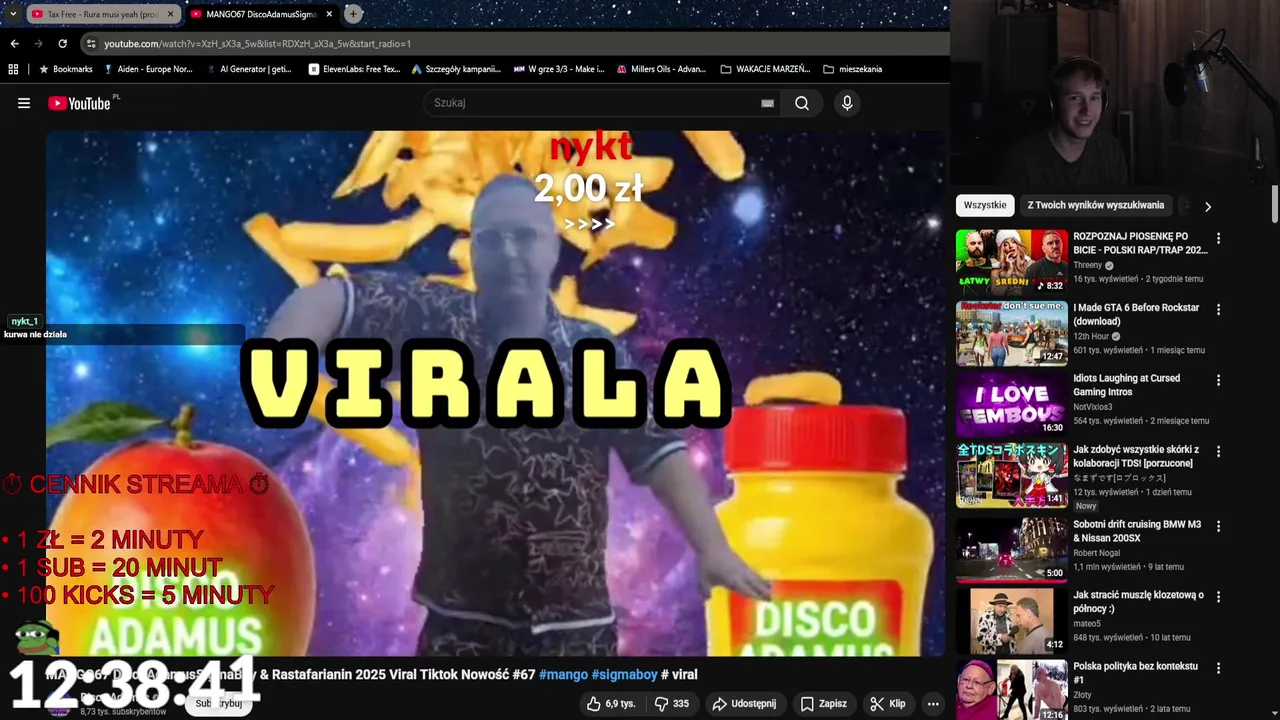Open options menu for Polska polityka bez kontekstu

point(1218,668)
